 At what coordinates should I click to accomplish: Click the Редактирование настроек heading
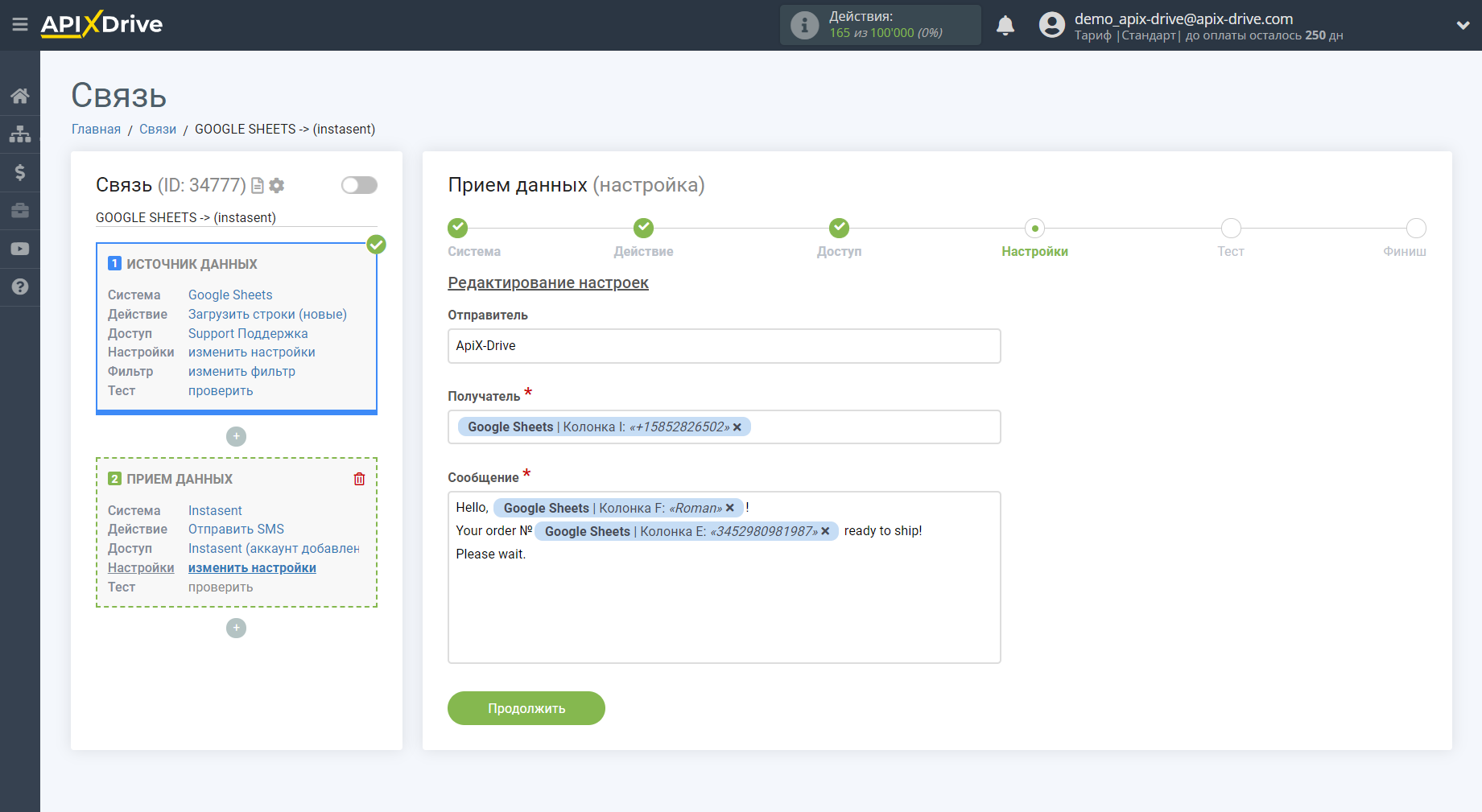click(548, 282)
